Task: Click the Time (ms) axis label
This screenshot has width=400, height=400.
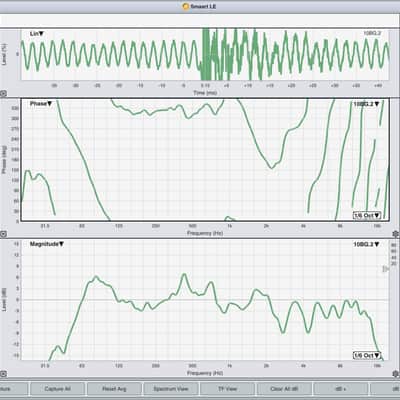Action: click(x=205, y=93)
